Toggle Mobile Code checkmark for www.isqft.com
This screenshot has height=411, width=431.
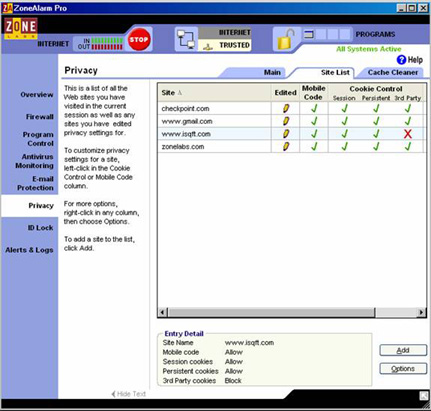pos(314,134)
